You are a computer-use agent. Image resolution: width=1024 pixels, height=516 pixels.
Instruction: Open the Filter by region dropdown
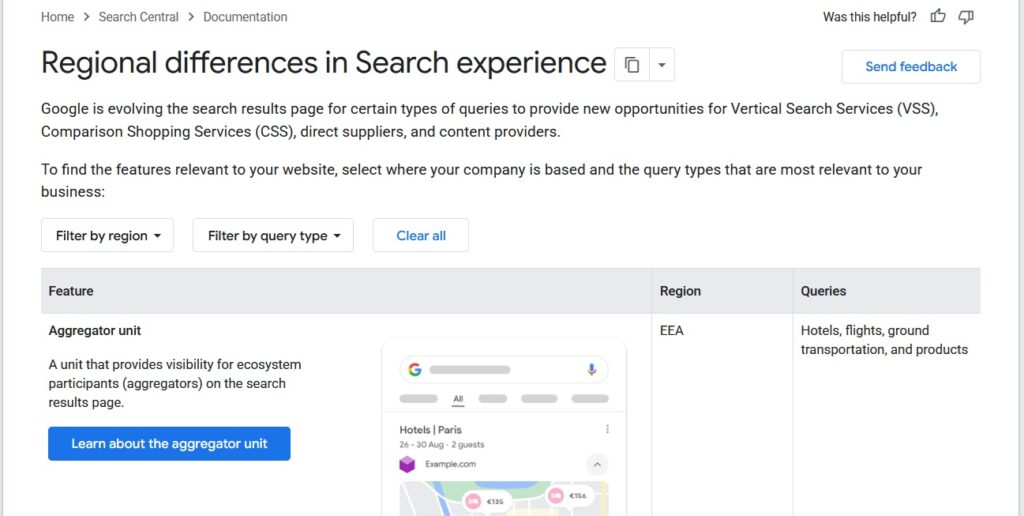tap(108, 235)
